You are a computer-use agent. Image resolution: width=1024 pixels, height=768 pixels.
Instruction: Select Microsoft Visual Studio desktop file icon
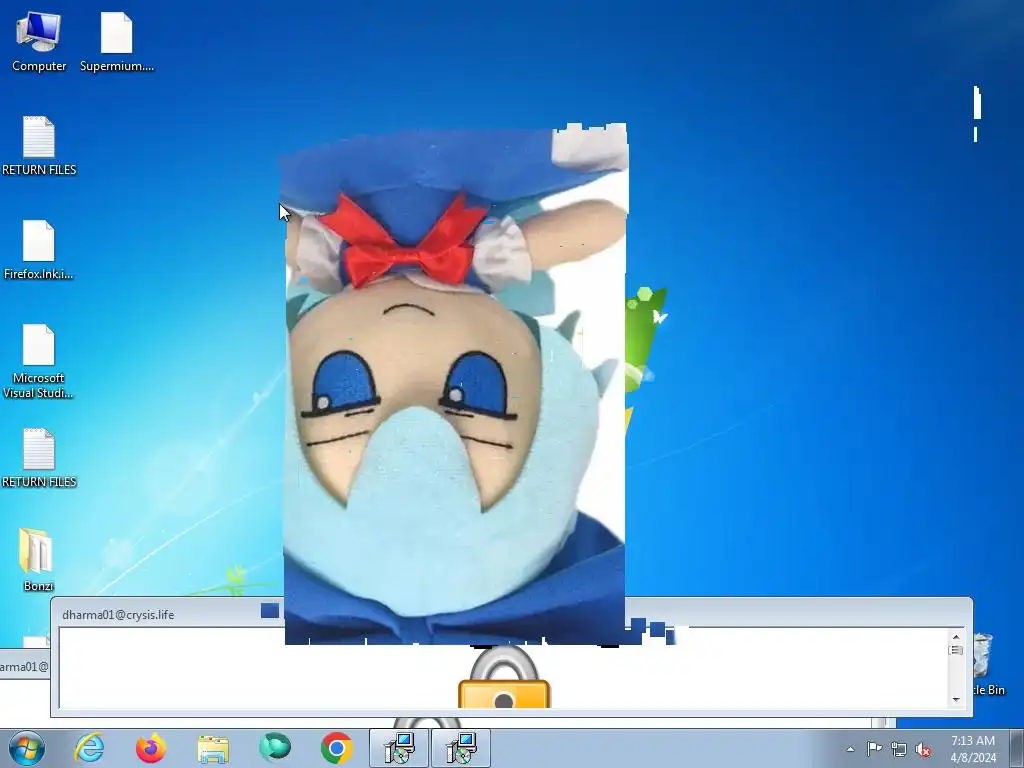39,361
